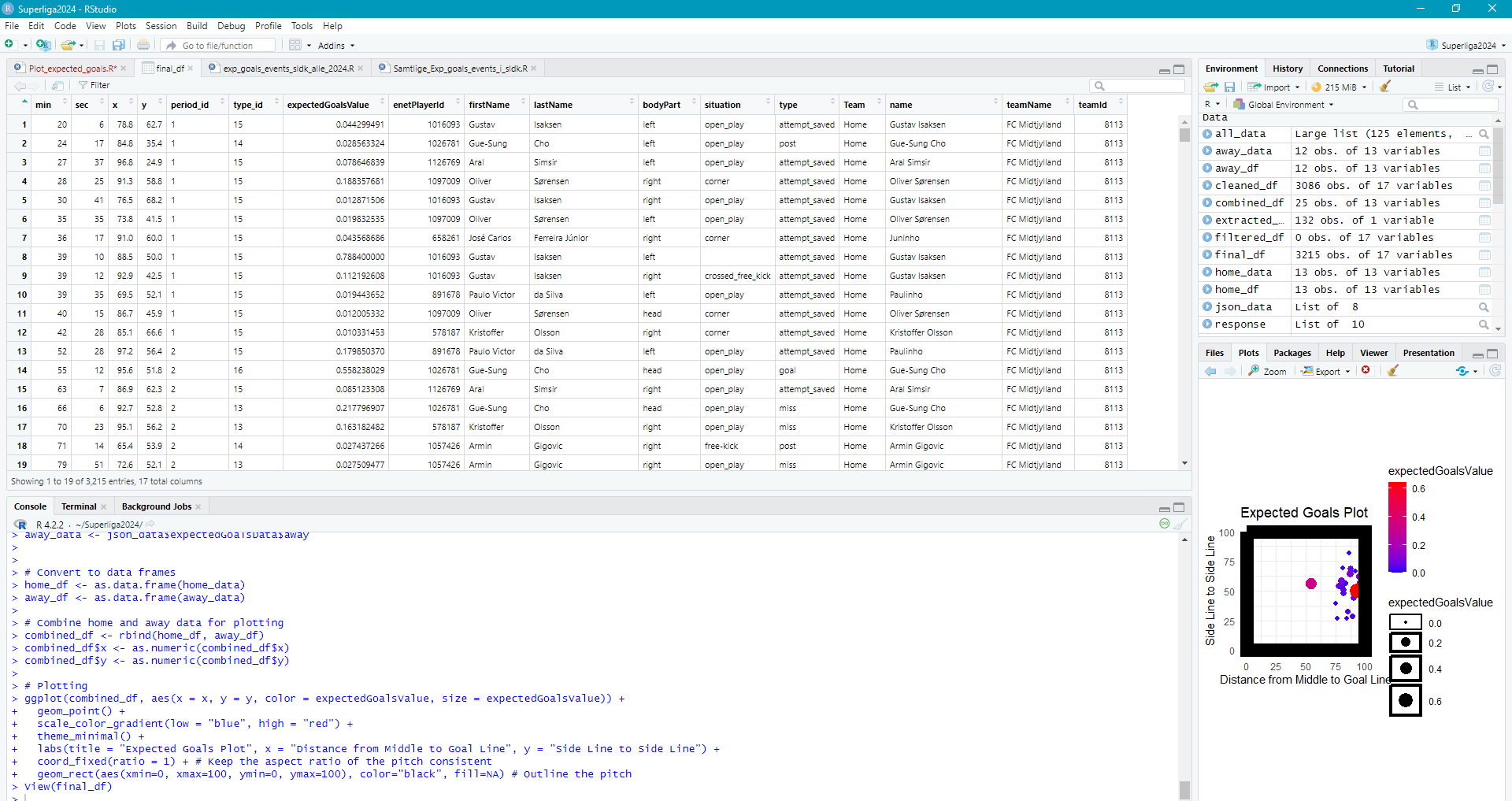
Task: Open the Global Environment dropdown
Action: (1284, 105)
